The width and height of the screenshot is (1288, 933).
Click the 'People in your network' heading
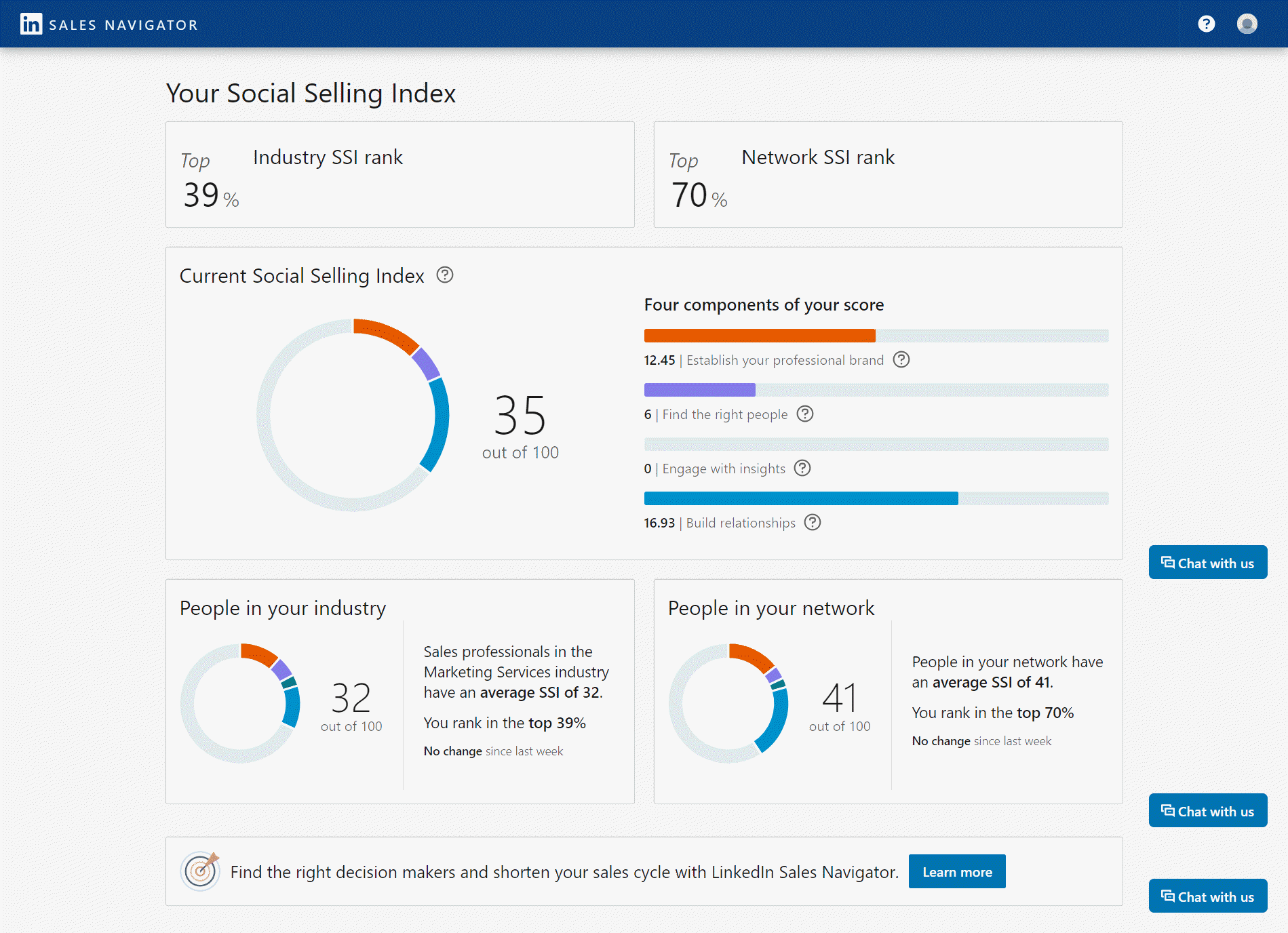(x=771, y=608)
